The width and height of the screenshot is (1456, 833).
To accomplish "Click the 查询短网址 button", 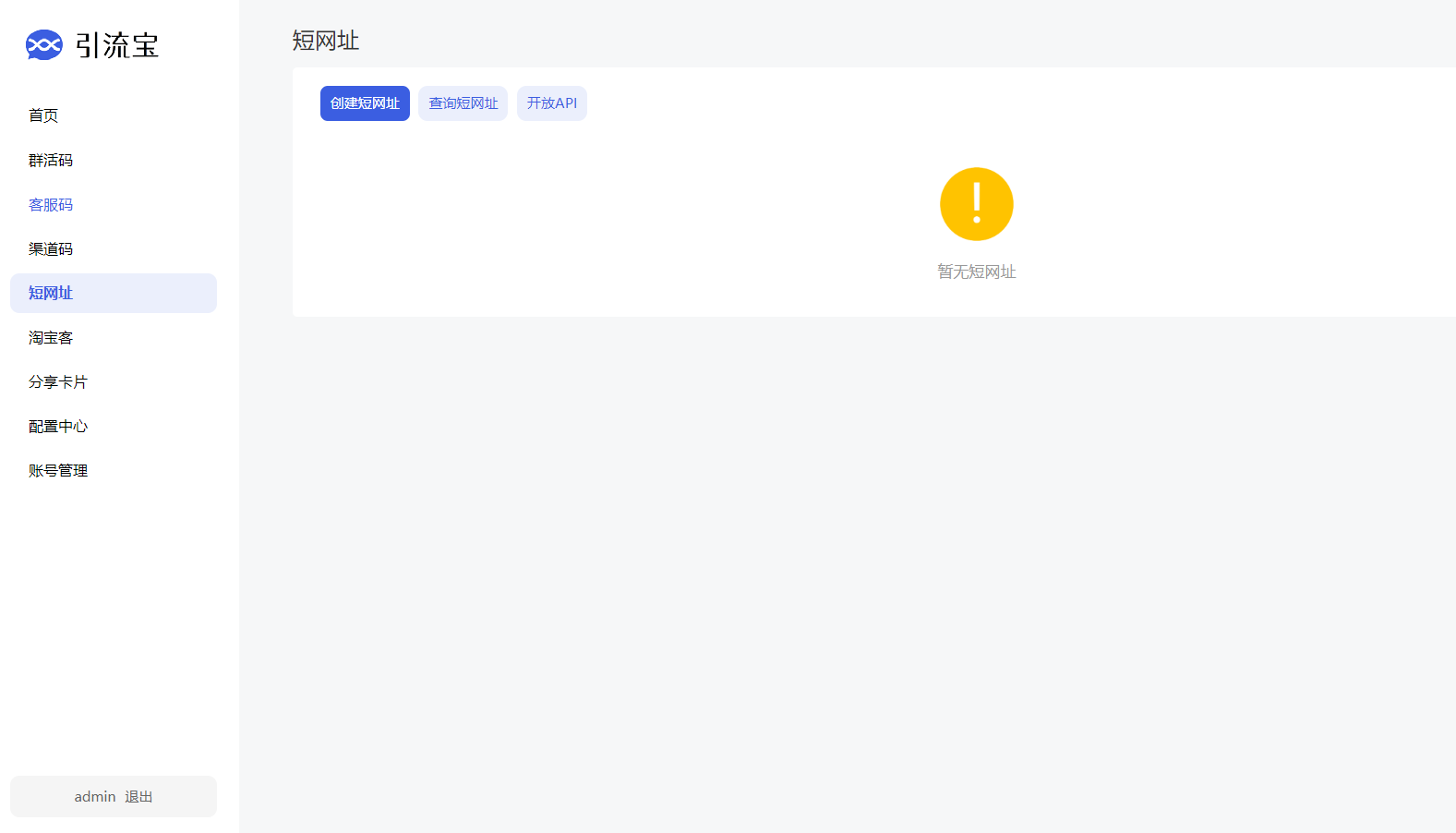I will [463, 103].
